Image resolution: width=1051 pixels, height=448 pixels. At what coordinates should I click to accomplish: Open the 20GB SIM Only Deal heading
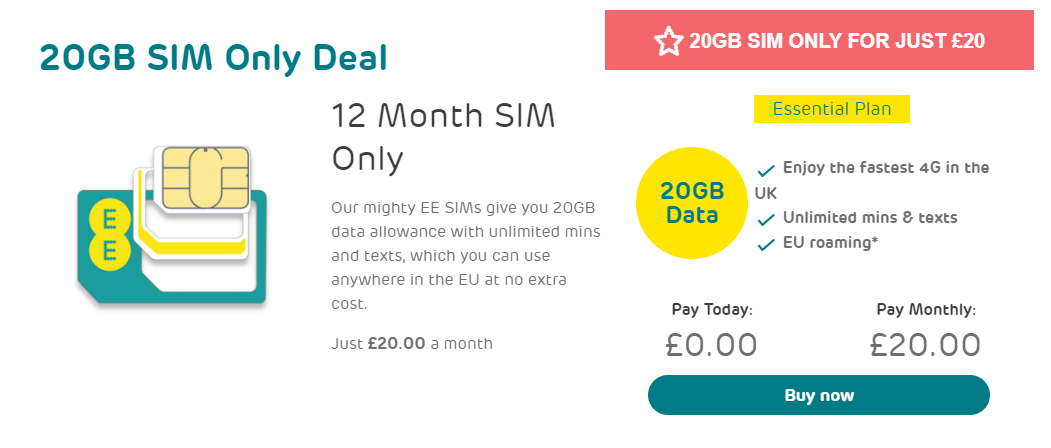pos(214,58)
